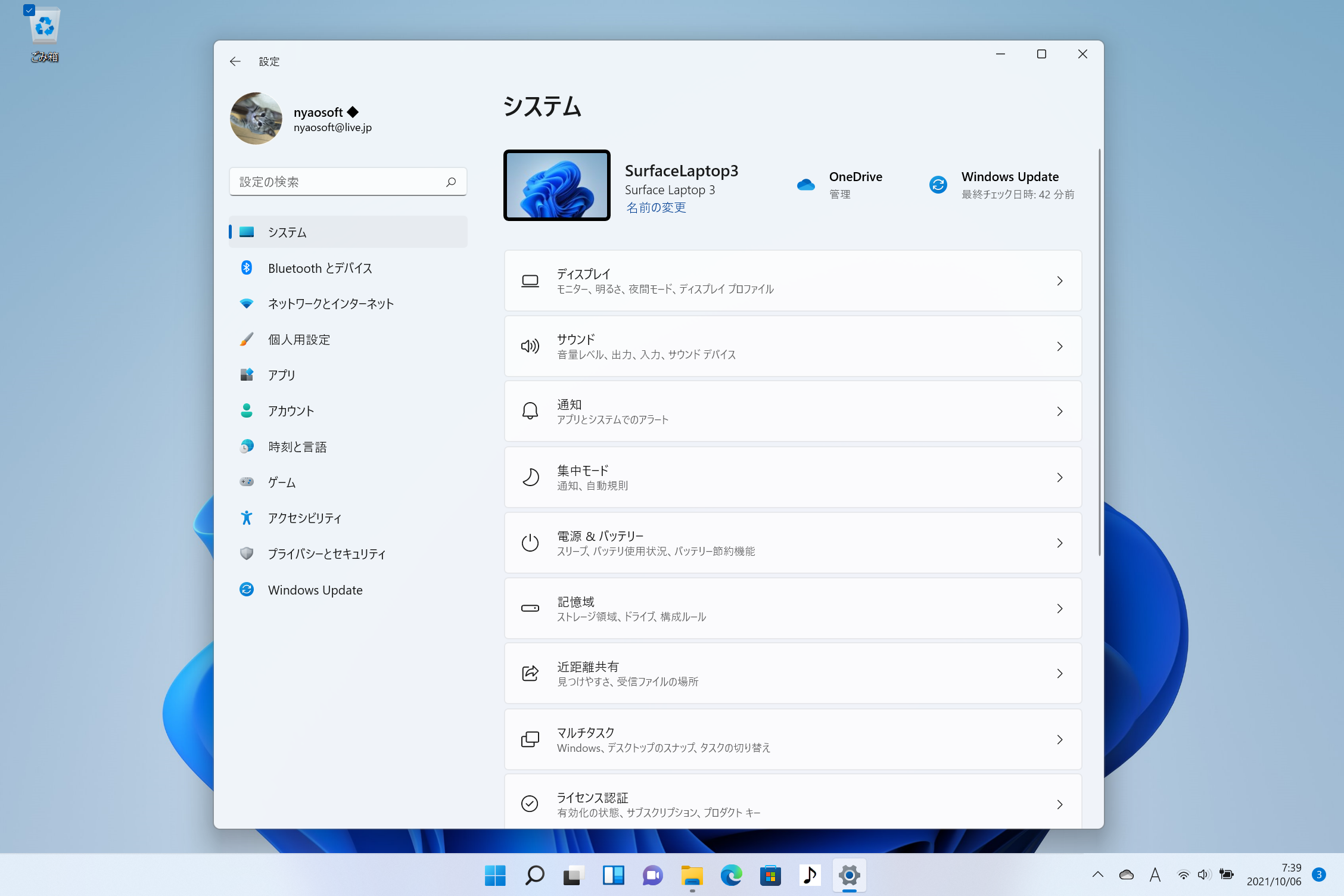Click the back arrow in Settings title bar
Viewport: 1344px width, 896px height.
(x=235, y=61)
